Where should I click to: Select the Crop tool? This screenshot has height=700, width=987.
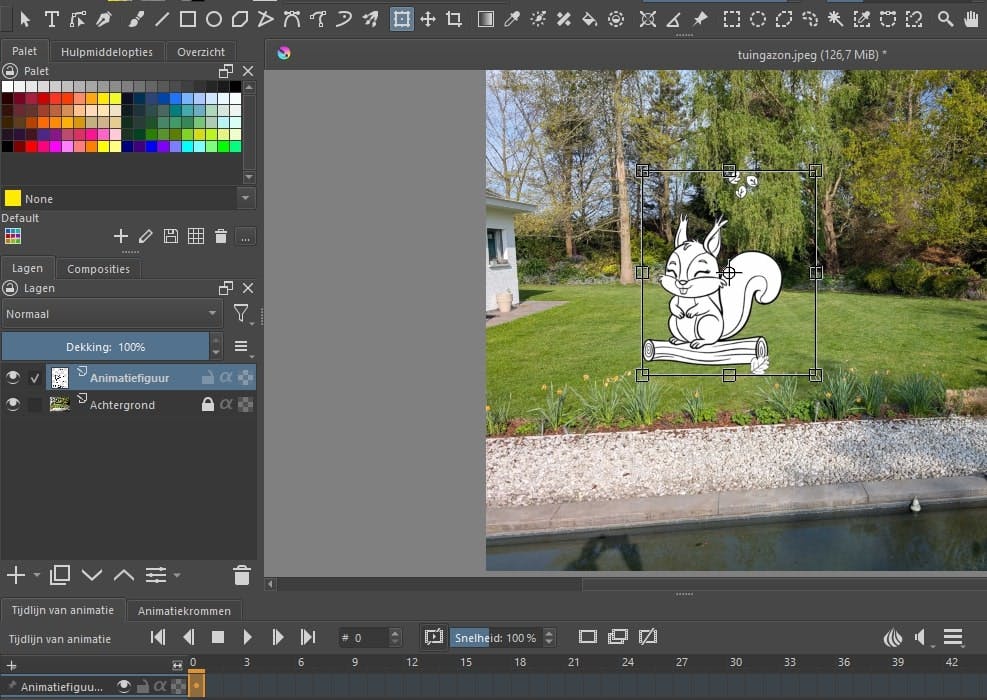(454, 19)
